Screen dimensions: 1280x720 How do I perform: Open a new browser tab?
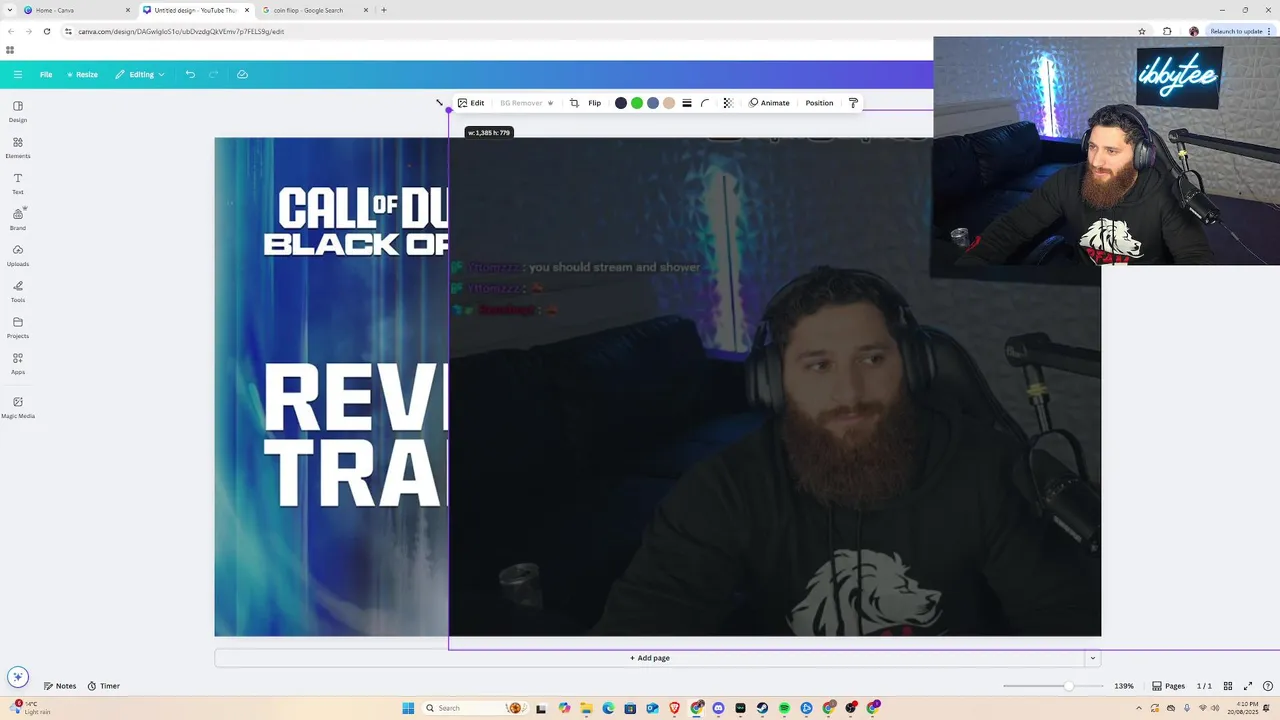pyautogui.click(x=384, y=10)
